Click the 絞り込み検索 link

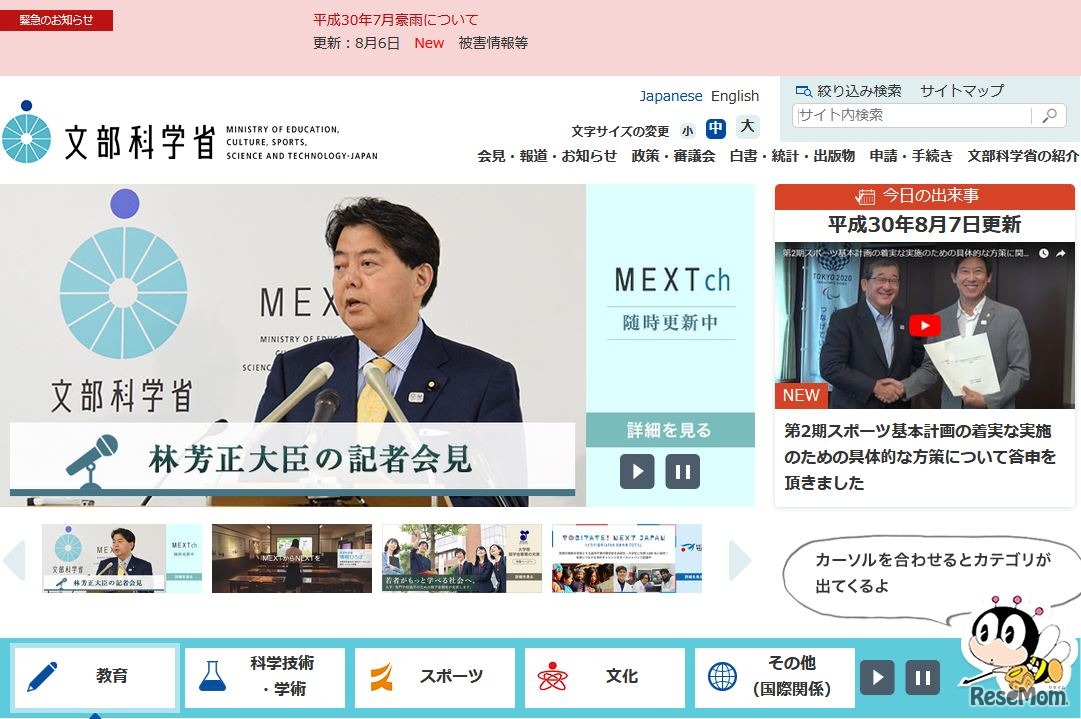click(859, 91)
